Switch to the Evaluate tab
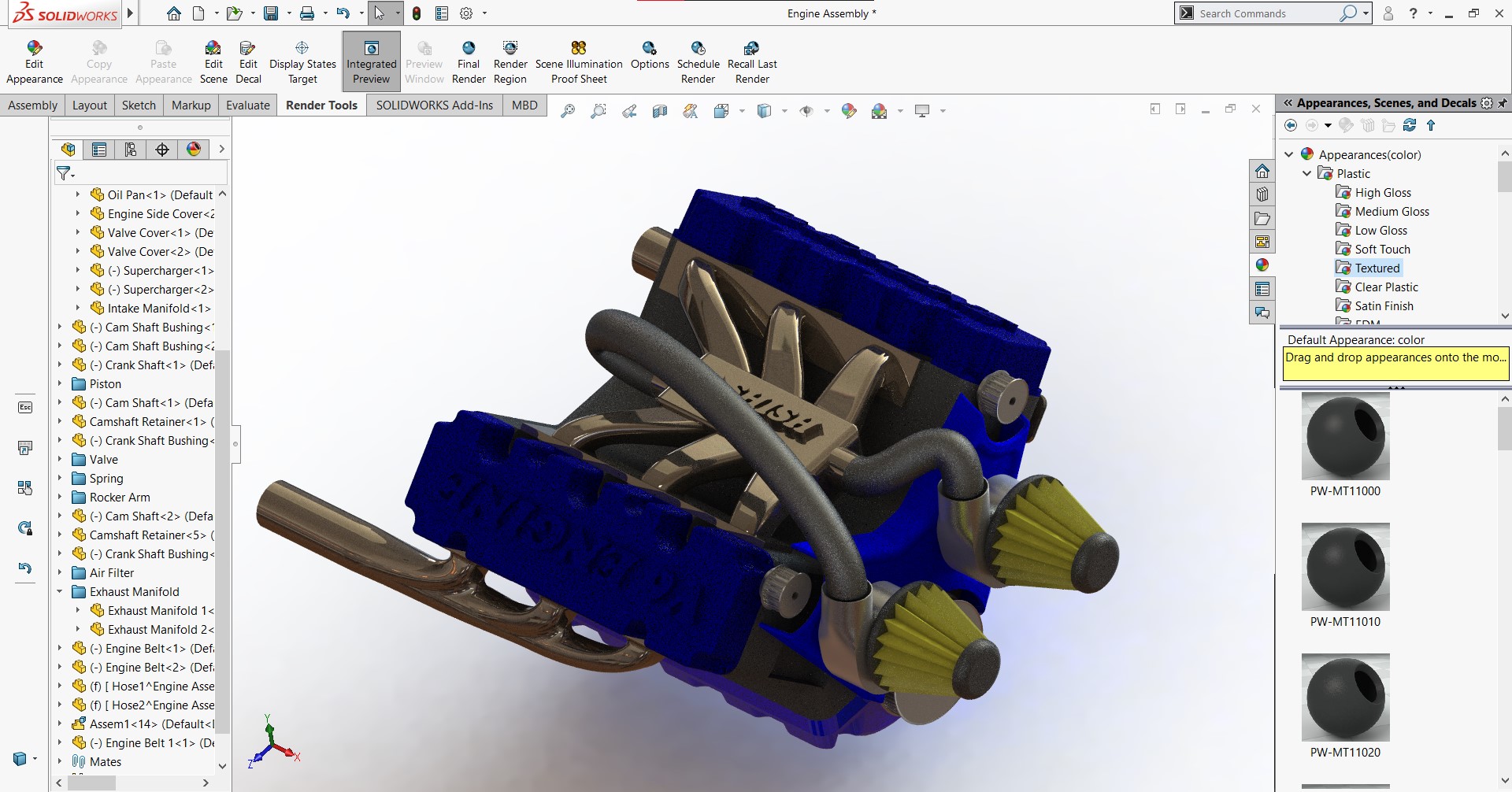Screen dimensions: 1512x792 pos(248,105)
